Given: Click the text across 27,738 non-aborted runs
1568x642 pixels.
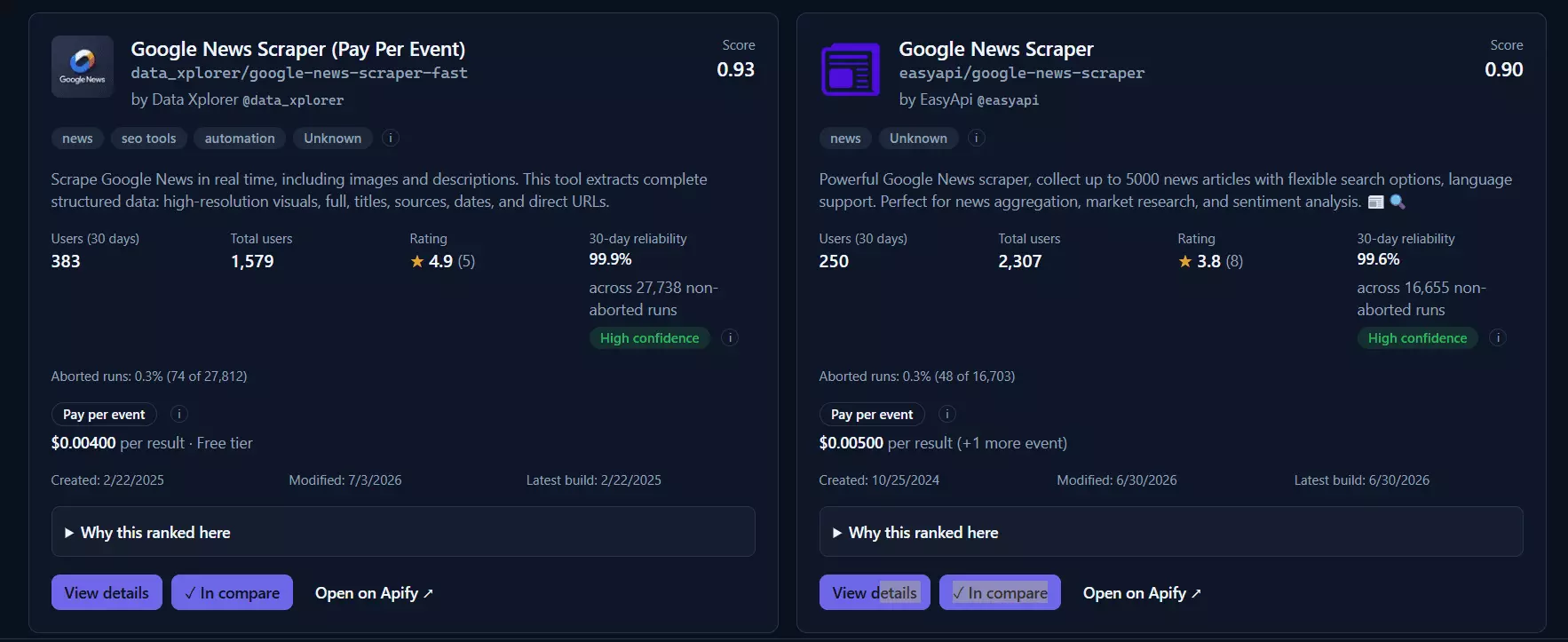Looking at the screenshot, I should (653, 298).
